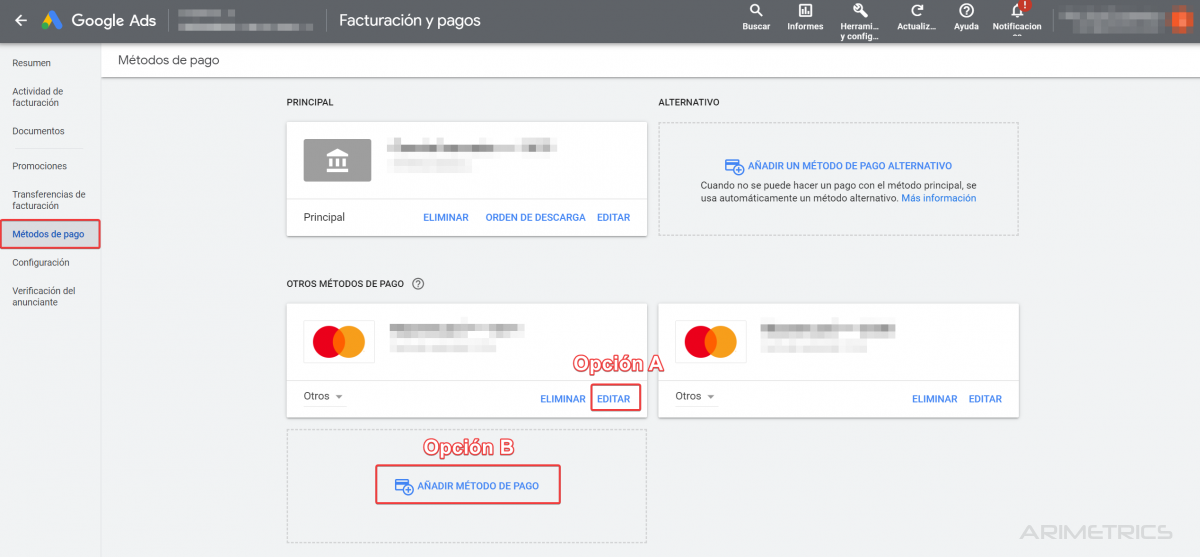Open Actividad de facturación in sidebar

[37, 97]
